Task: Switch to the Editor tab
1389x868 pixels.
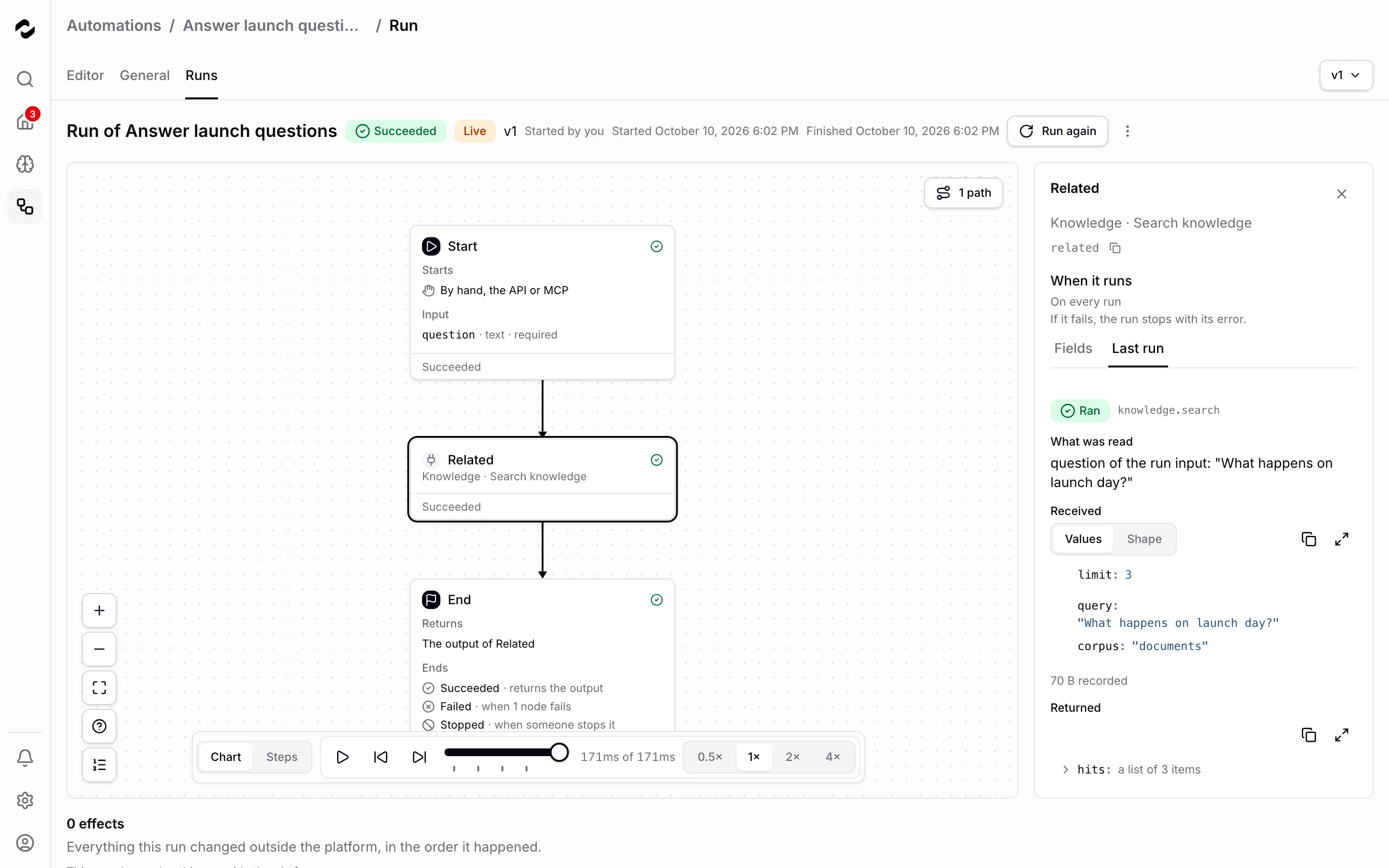Action: tap(85, 75)
